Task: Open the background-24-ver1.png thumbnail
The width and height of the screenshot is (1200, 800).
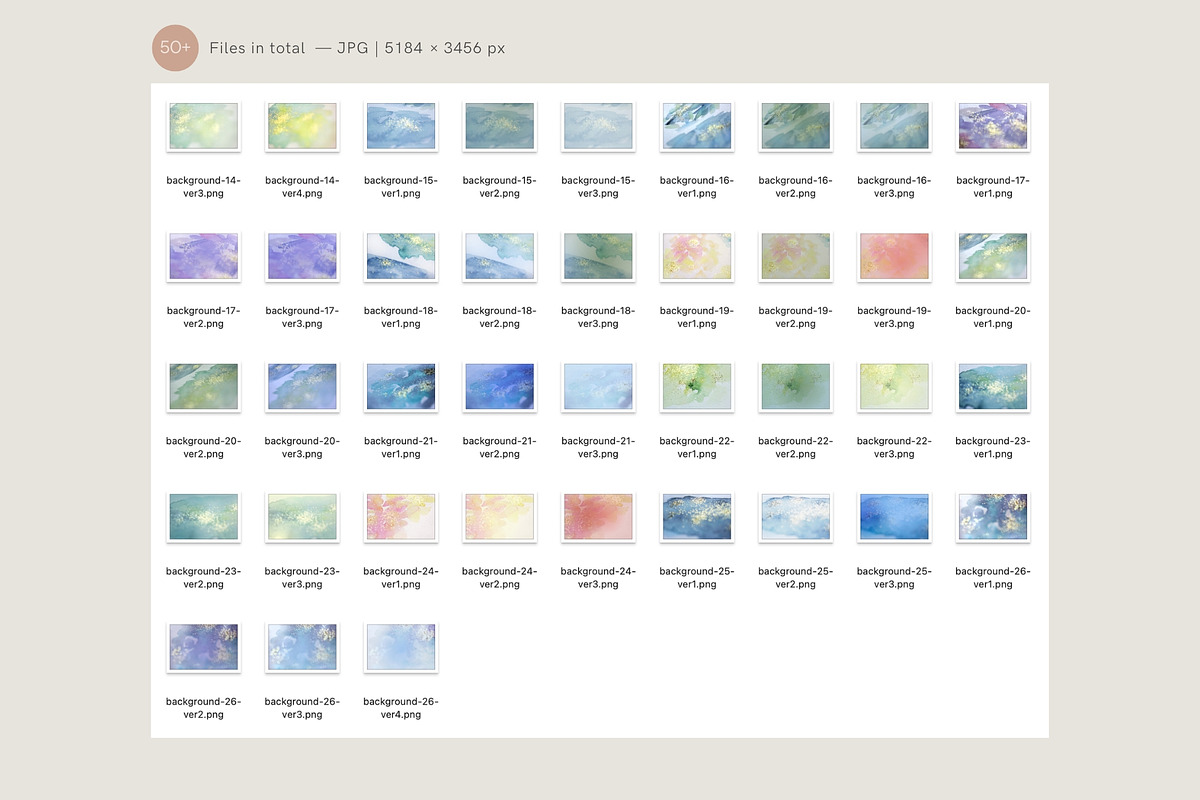Action: point(401,517)
